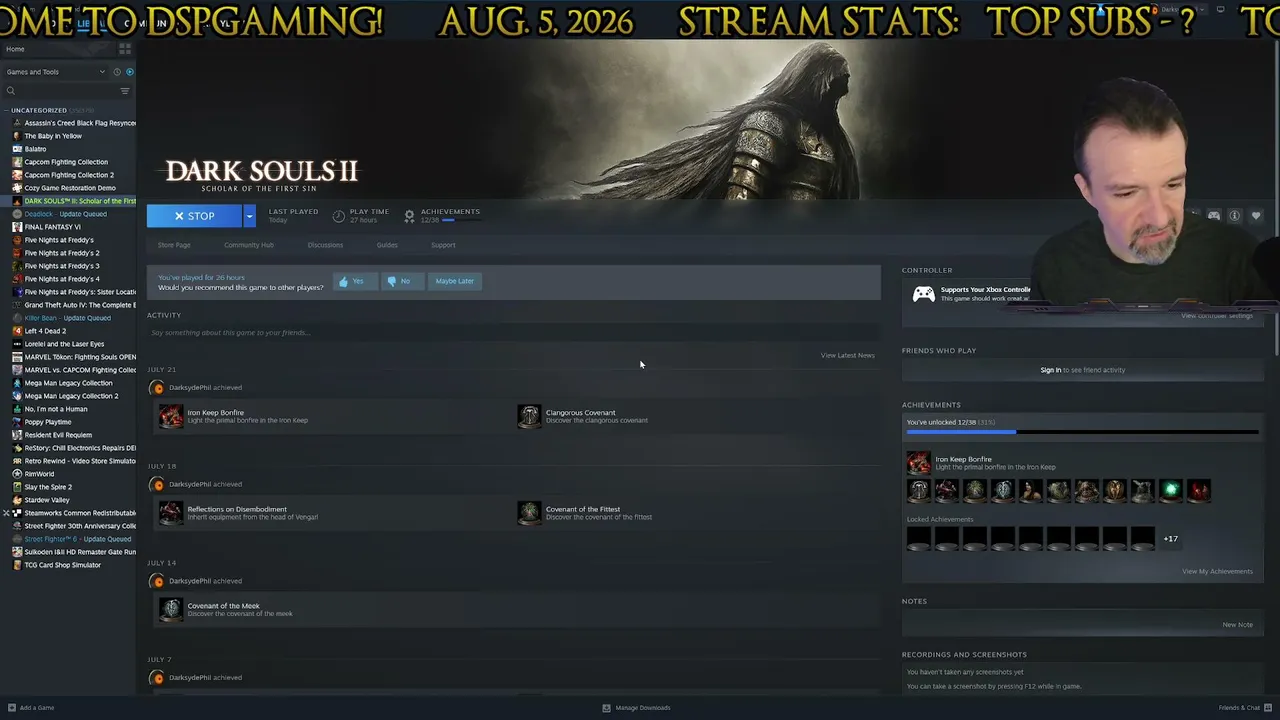
Task: Select Stardew Valley in the game list
Action: coord(47,500)
